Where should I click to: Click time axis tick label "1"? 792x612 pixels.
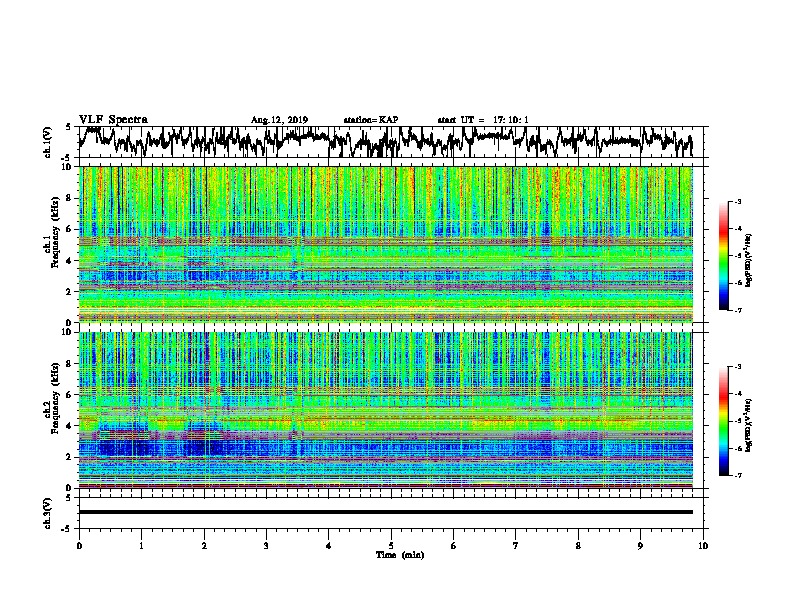pyautogui.click(x=141, y=546)
